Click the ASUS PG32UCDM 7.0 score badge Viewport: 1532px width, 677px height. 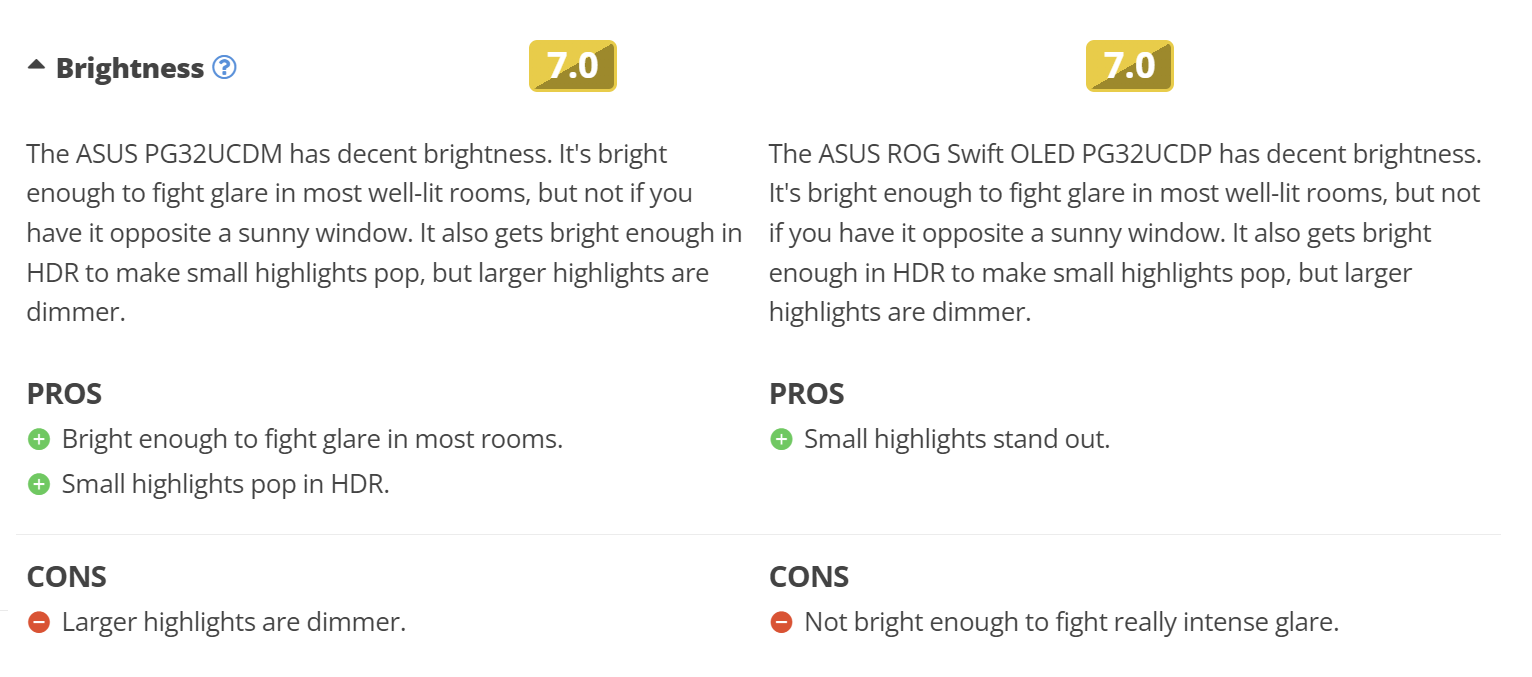572,66
